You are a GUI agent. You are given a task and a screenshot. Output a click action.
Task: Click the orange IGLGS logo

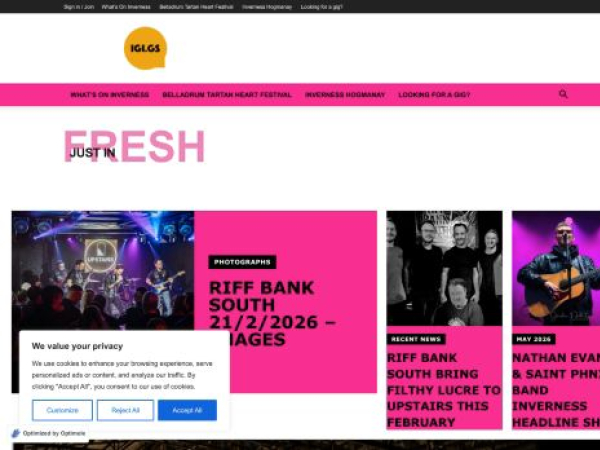click(x=145, y=48)
